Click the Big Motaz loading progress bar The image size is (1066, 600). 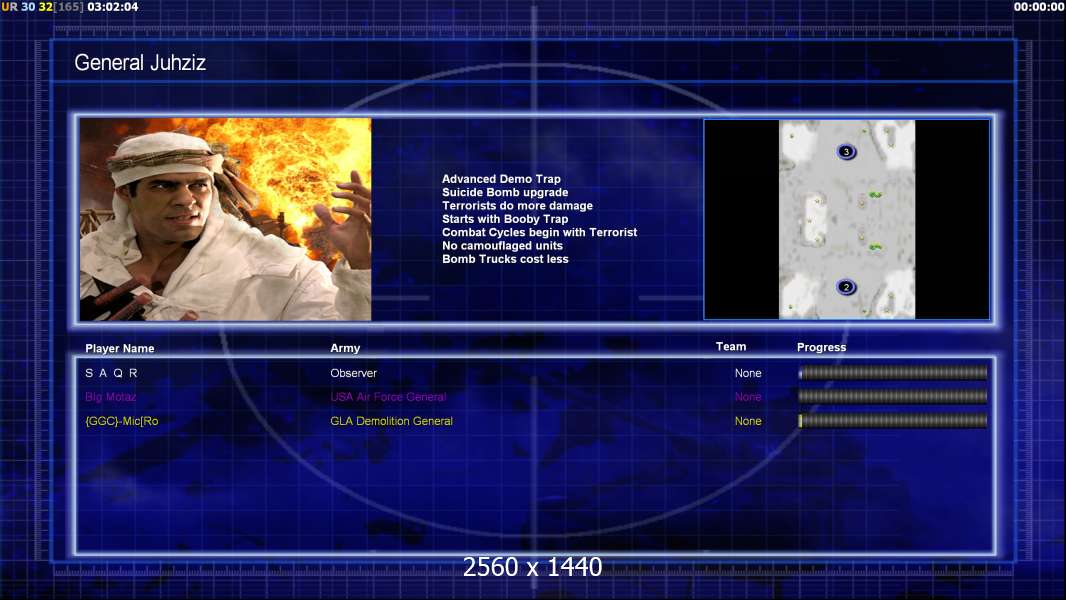click(893, 396)
